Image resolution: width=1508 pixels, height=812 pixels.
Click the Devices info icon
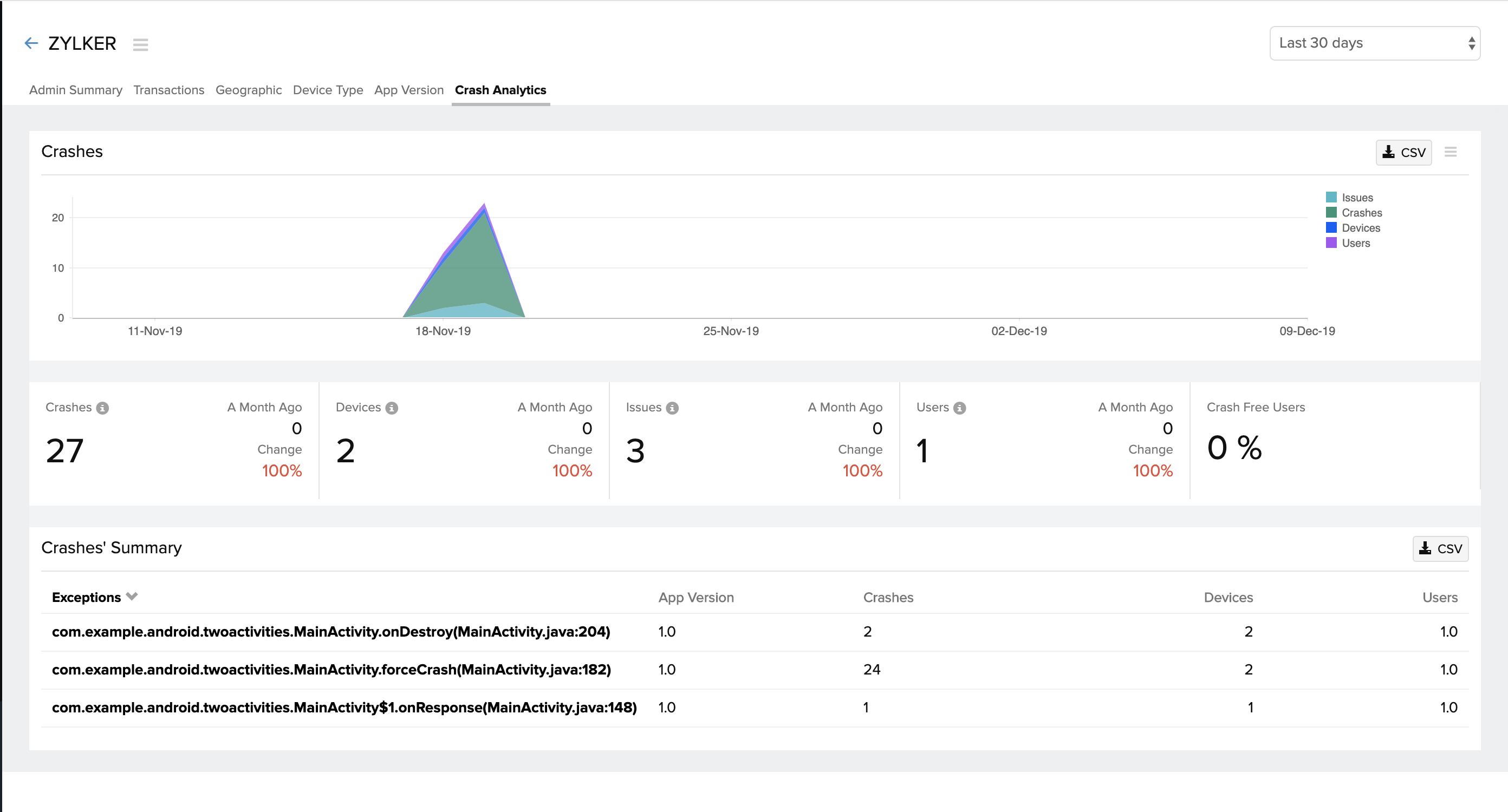coord(392,408)
